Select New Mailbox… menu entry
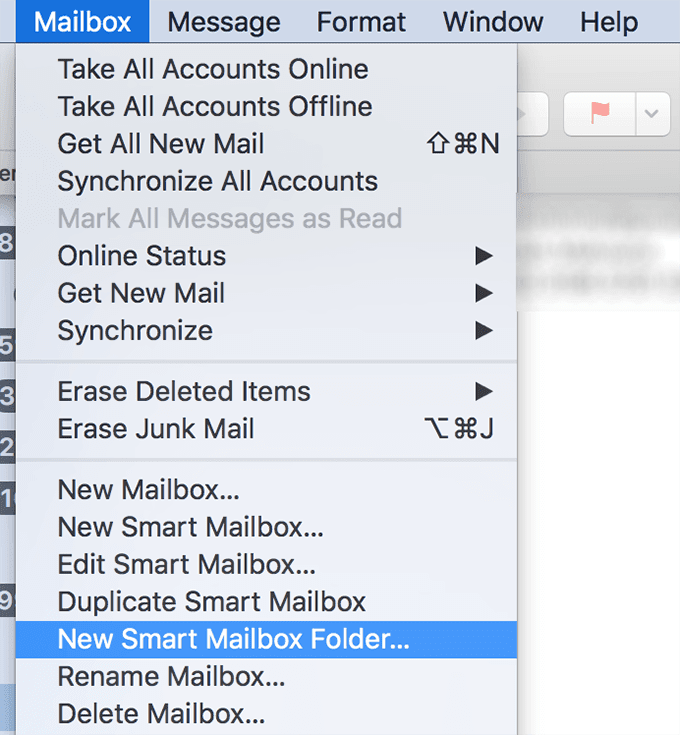Screen dimensions: 680x735 coord(266,490)
